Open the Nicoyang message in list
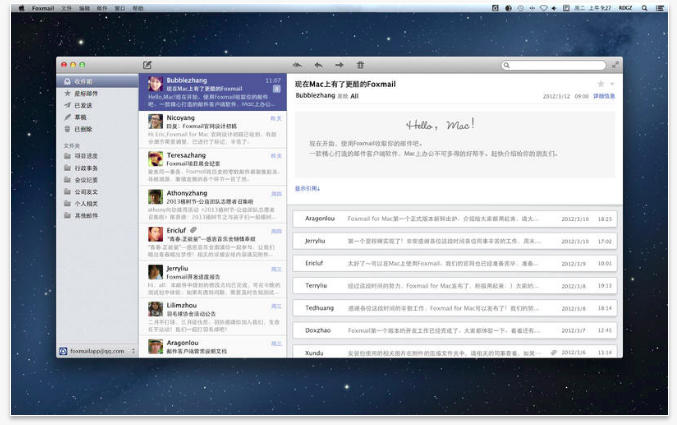The height and width of the screenshot is (425, 677). pos(212,130)
